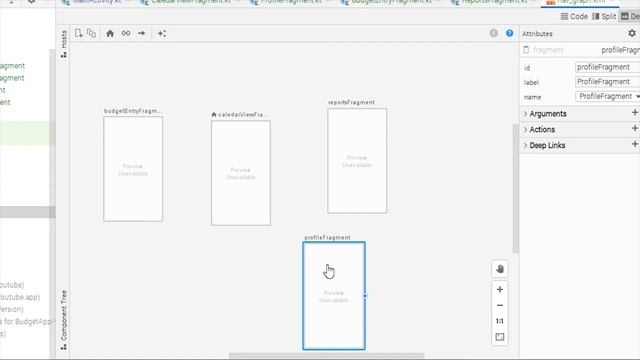Image resolution: width=640 pixels, height=360 pixels.
Task: Click the Zoom to Fit screen icon
Action: (x=500, y=337)
